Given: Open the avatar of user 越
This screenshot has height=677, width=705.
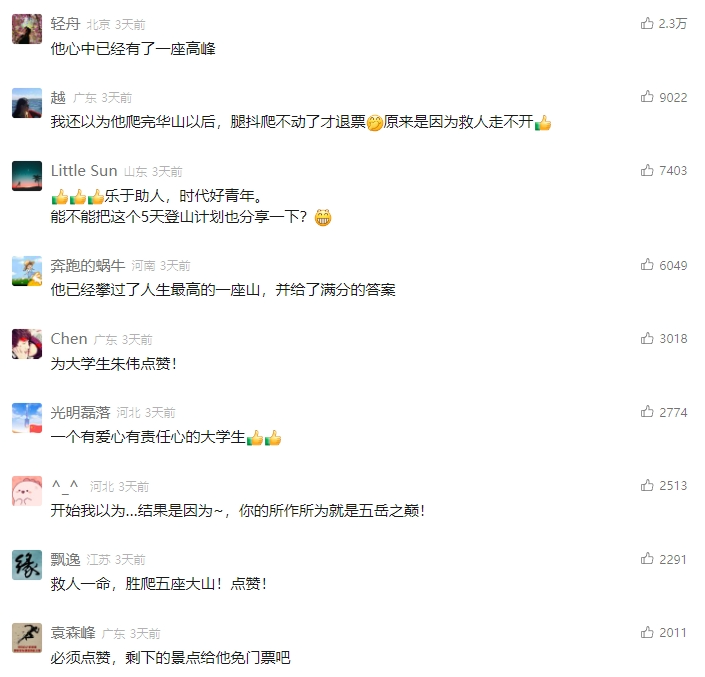Looking at the screenshot, I should pyautogui.click(x=27, y=102).
